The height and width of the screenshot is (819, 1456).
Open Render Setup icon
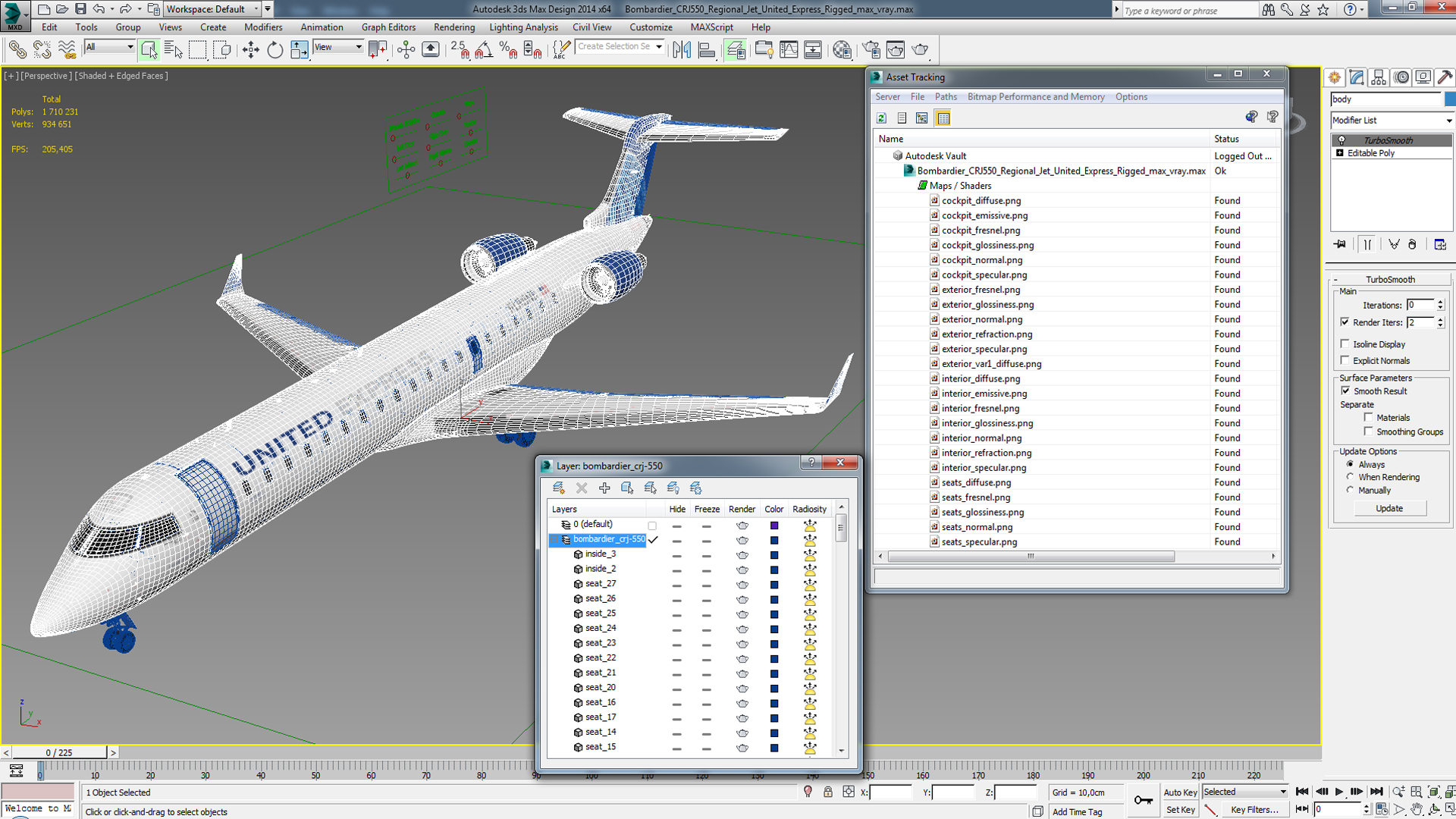pos(871,50)
